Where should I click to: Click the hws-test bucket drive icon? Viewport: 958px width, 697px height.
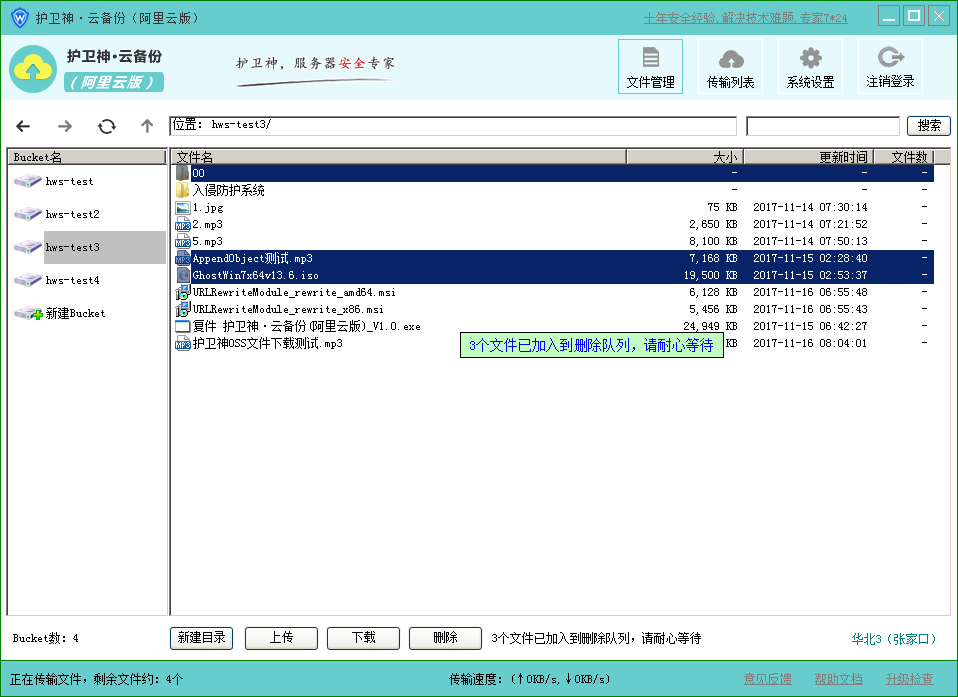click(x=27, y=181)
